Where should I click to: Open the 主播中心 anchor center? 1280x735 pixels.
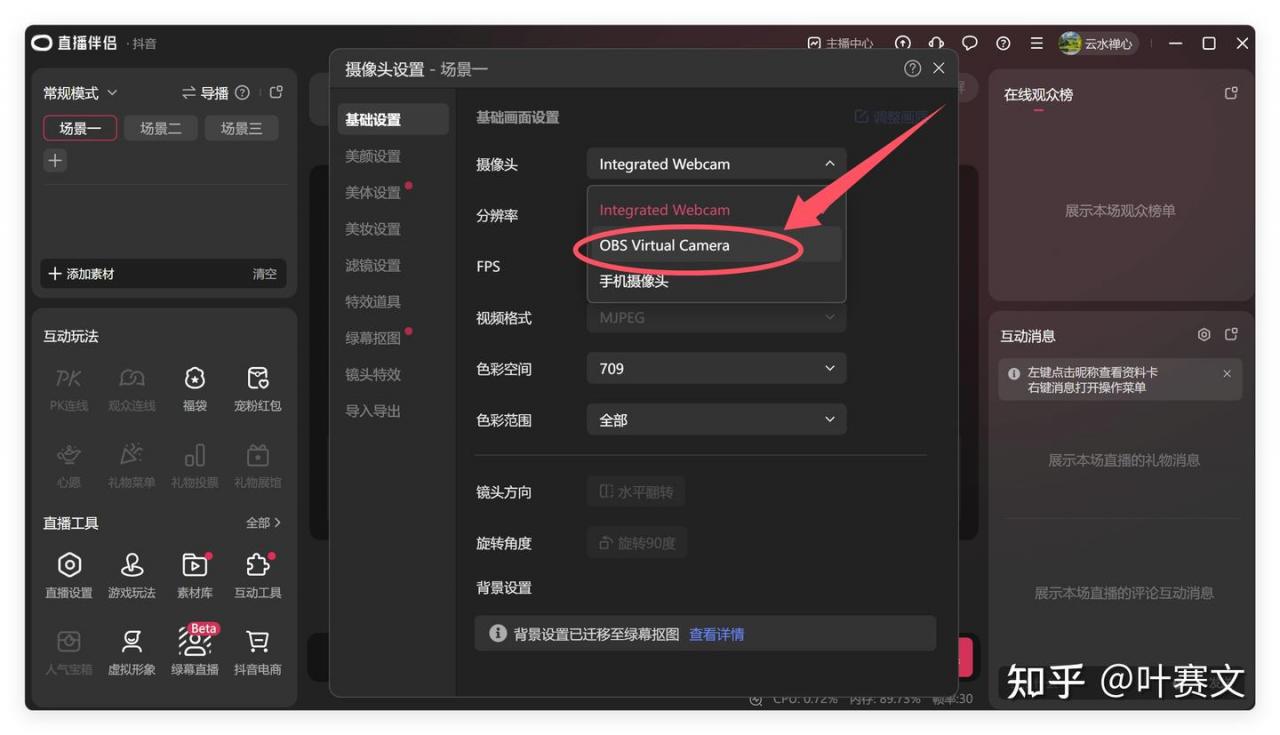(x=840, y=44)
